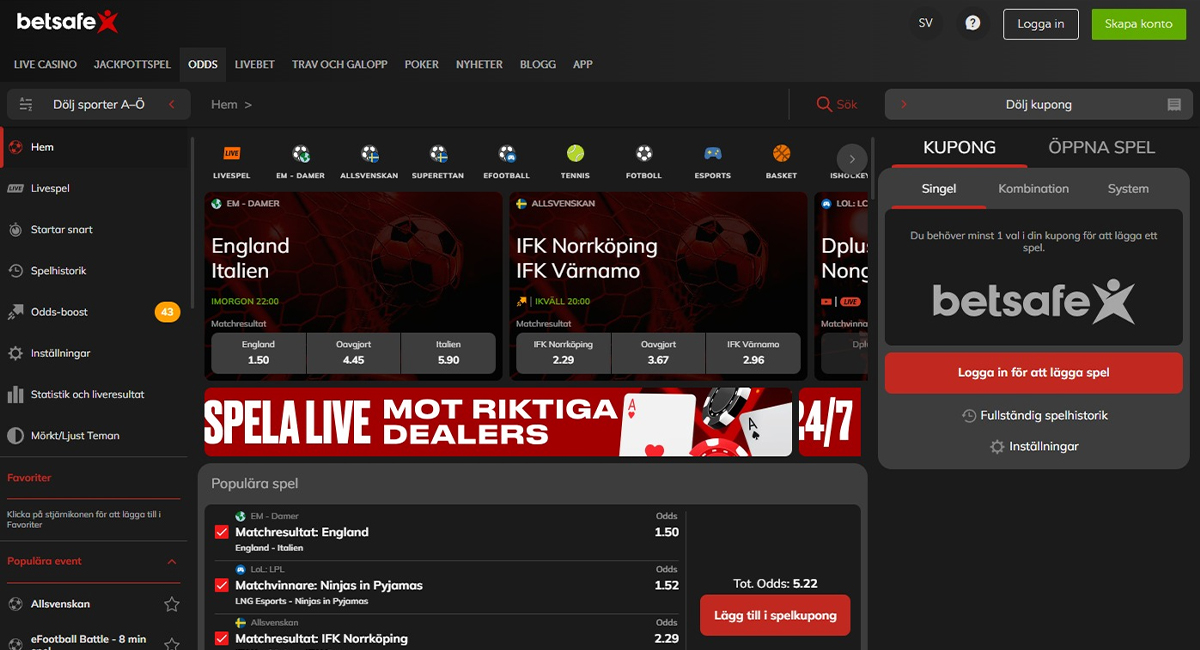Show more sports with right arrow
Image resolution: width=1200 pixels, height=650 pixels.
852,159
